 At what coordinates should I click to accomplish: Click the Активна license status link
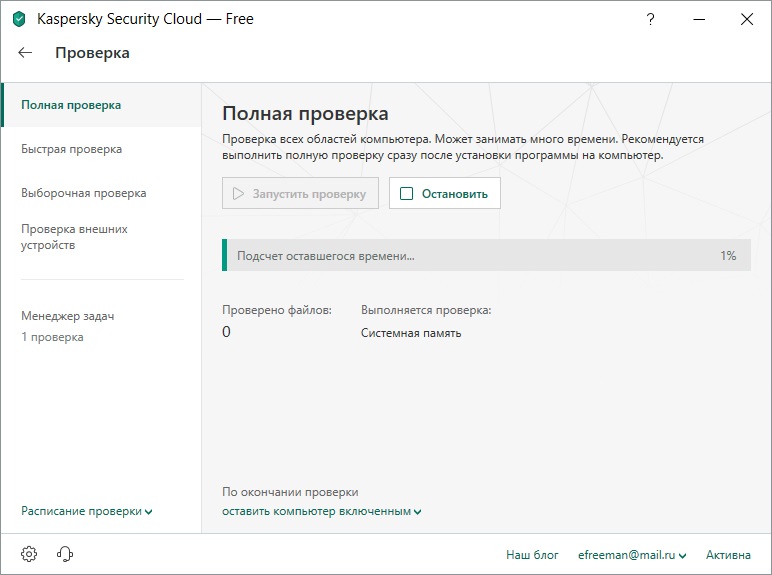tap(728, 554)
